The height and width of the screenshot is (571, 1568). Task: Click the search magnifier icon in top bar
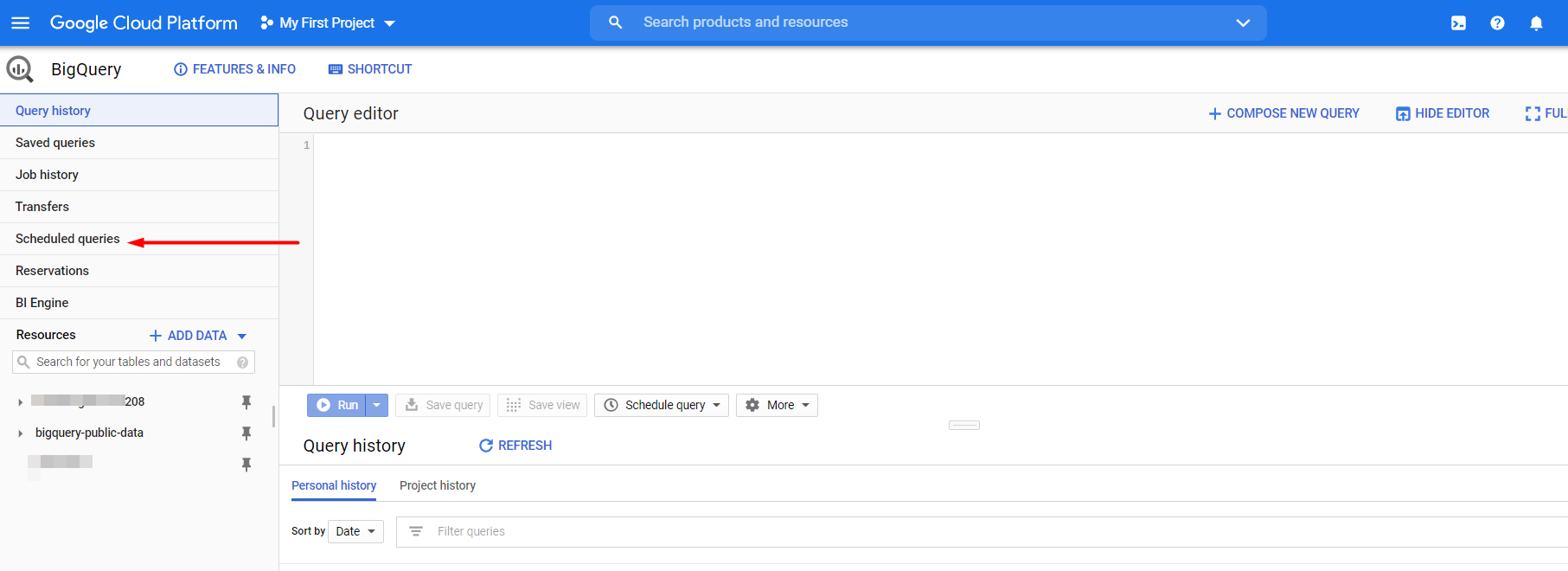click(x=615, y=22)
